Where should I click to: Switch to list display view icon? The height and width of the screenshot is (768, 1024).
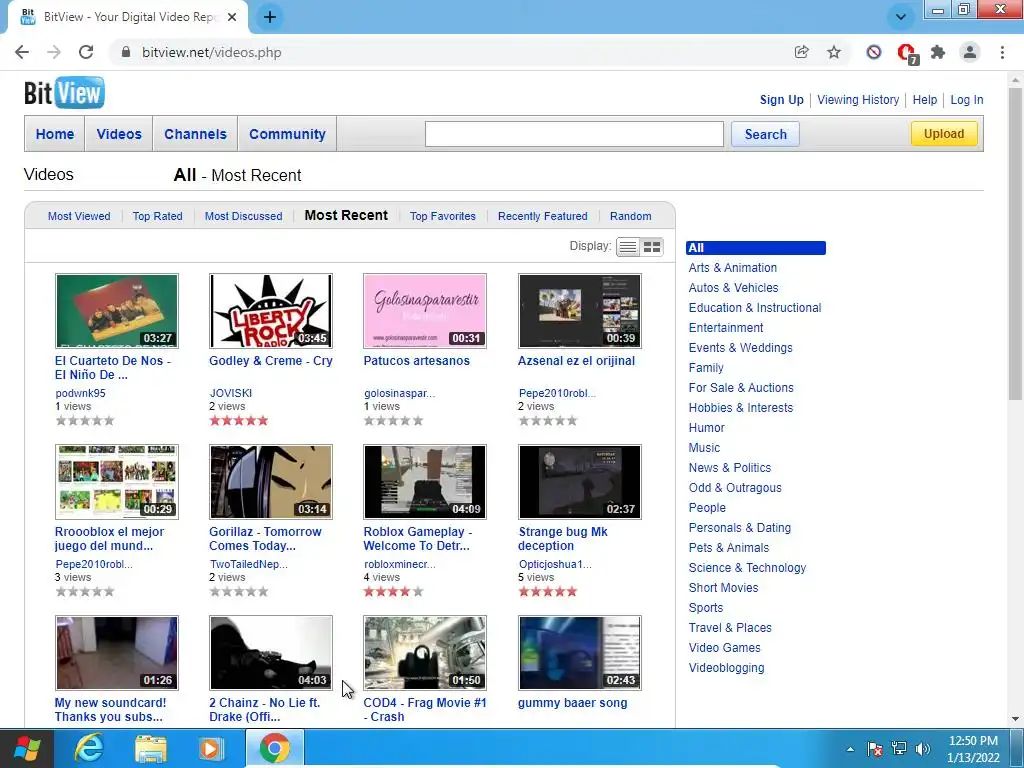click(x=628, y=247)
